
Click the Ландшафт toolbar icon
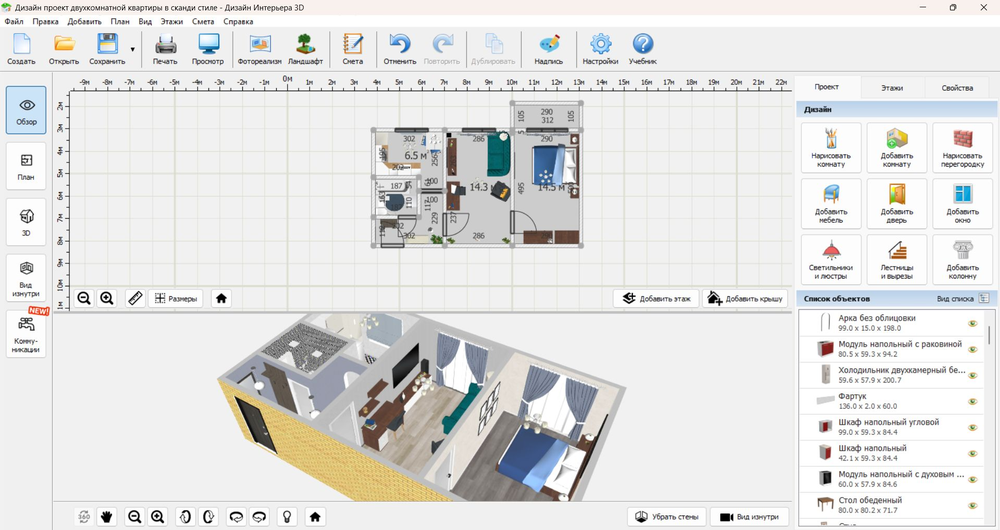tap(305, 48)
